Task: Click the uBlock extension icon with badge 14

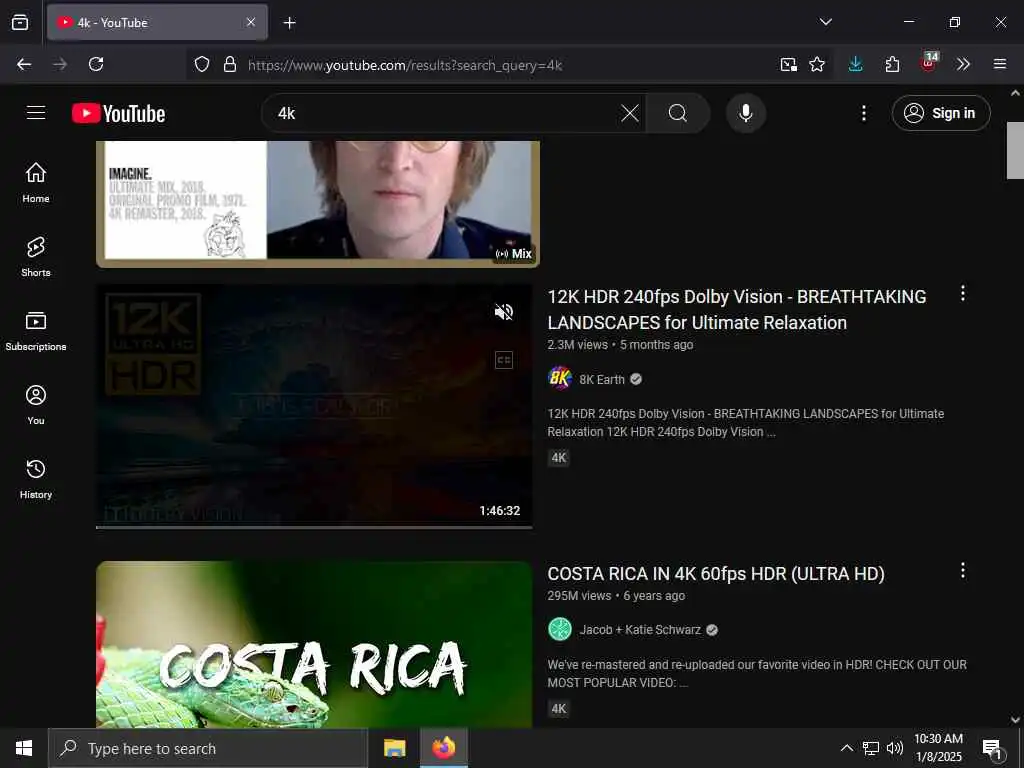Action: click(929, 63)
